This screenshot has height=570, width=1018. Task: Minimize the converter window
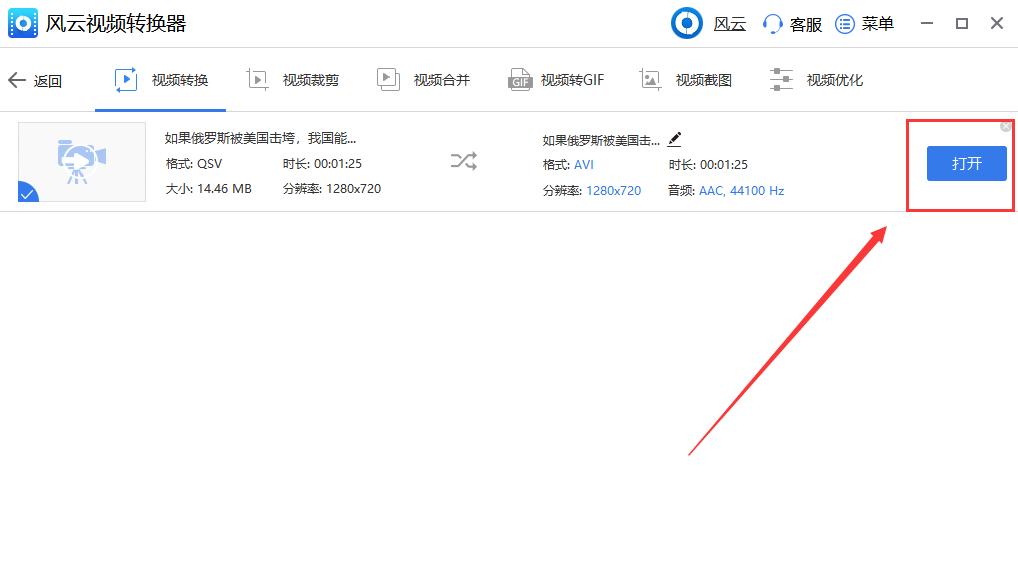click(926, 23)
